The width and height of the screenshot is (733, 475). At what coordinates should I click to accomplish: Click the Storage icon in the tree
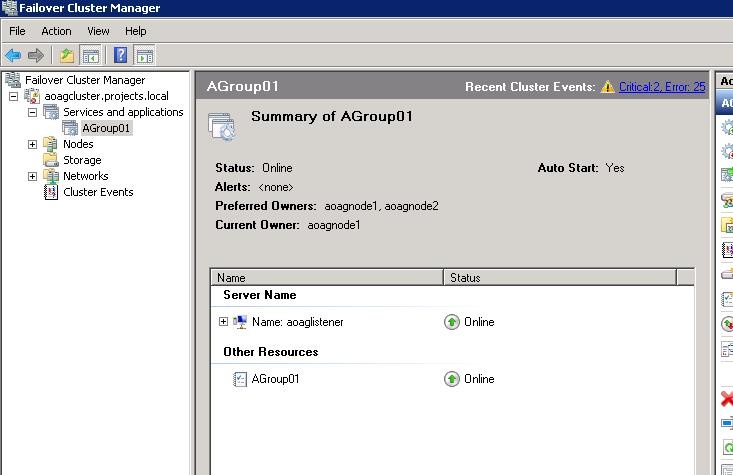click(x=50, y=160)
